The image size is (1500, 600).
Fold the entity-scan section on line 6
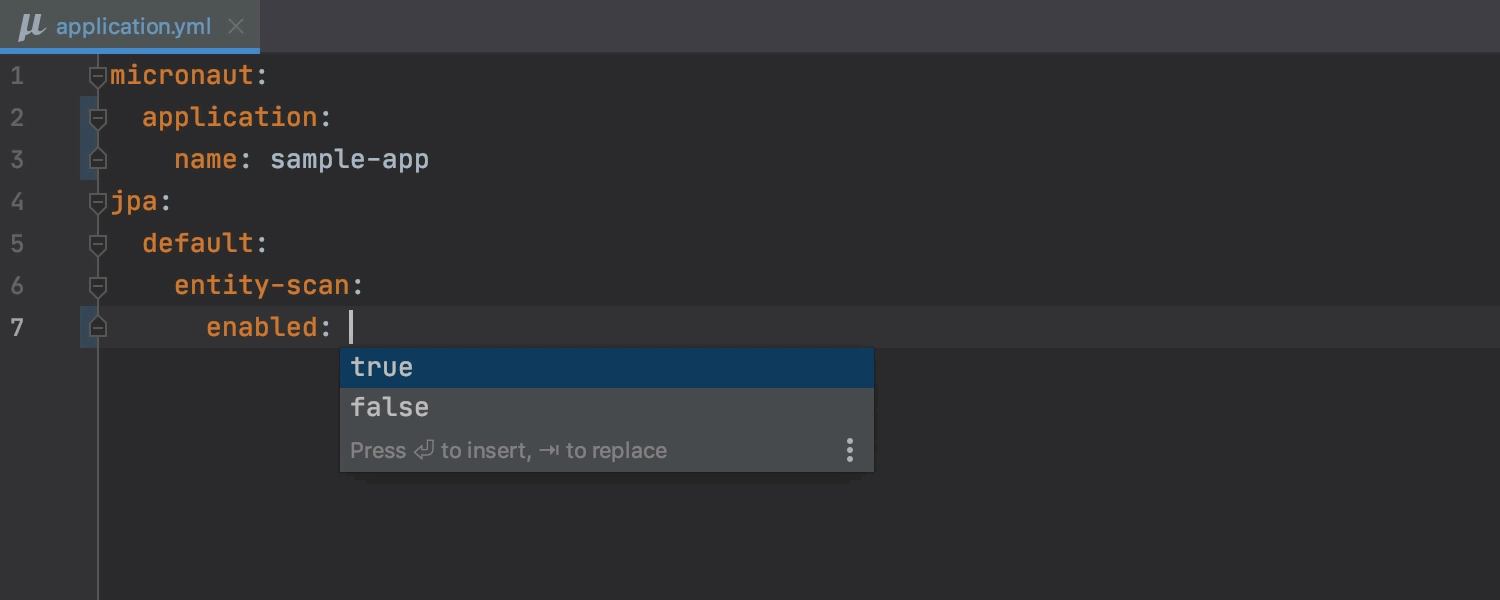(x=97, y=287)
